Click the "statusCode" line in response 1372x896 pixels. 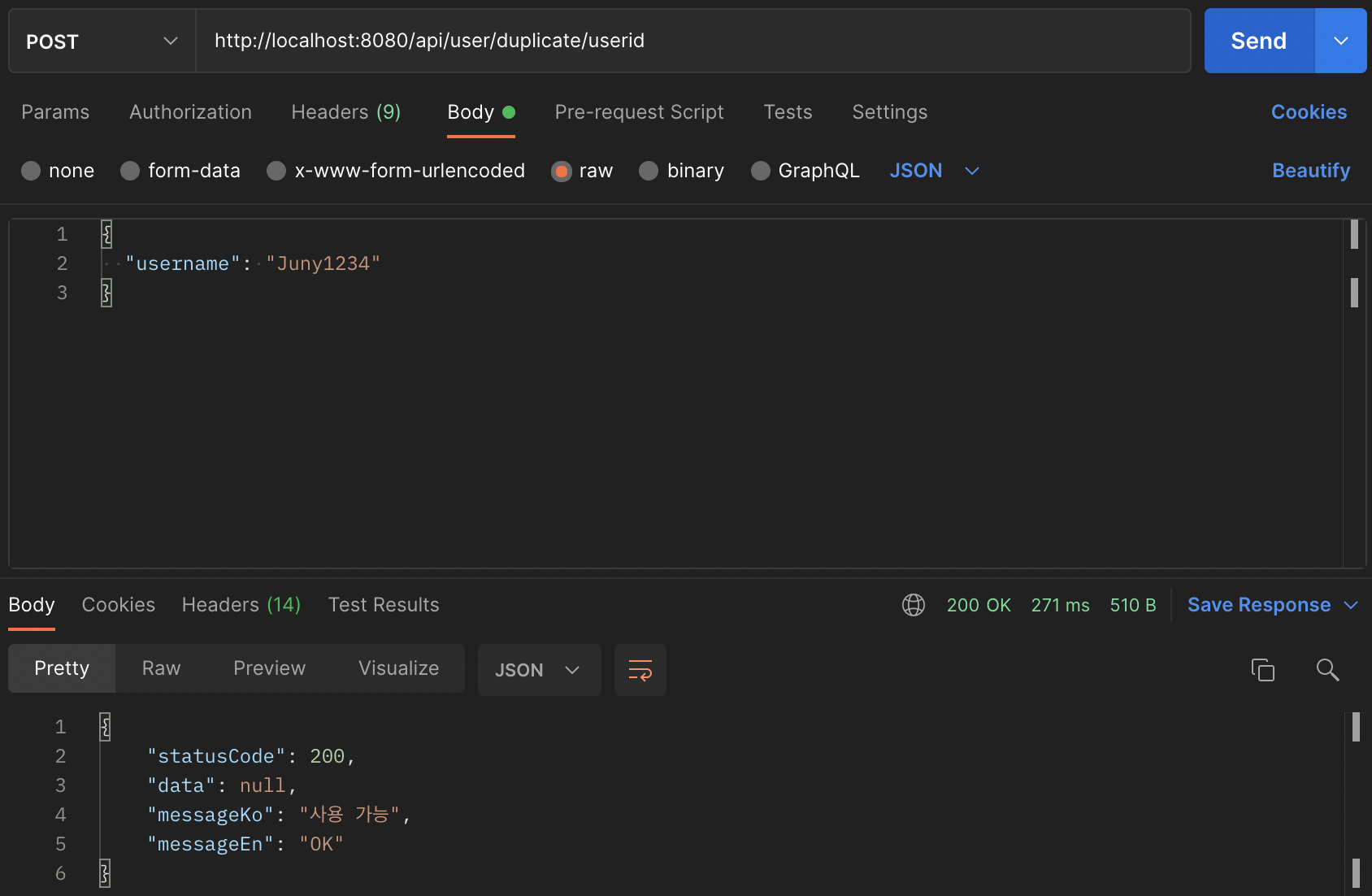tap(251, 756)
